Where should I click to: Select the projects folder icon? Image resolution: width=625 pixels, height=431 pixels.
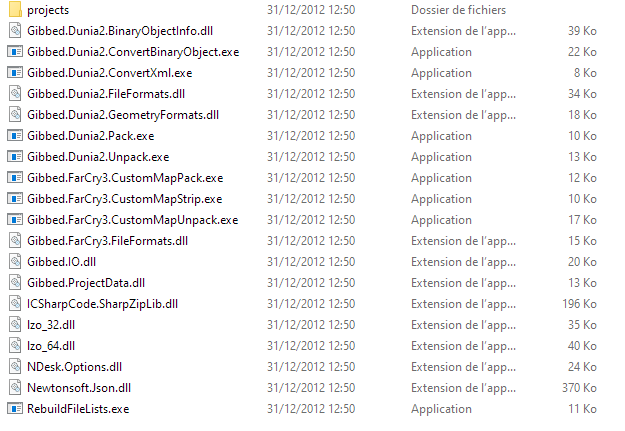pyautogui.click(x=15, y=10)
